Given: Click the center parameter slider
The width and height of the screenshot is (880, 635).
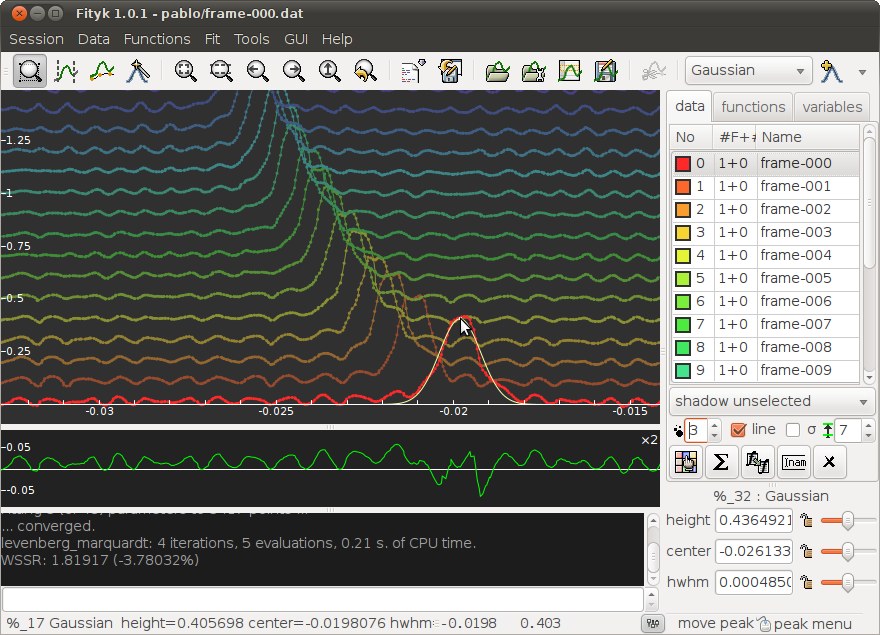Looking at the screenshot, I should click(847, 551).
